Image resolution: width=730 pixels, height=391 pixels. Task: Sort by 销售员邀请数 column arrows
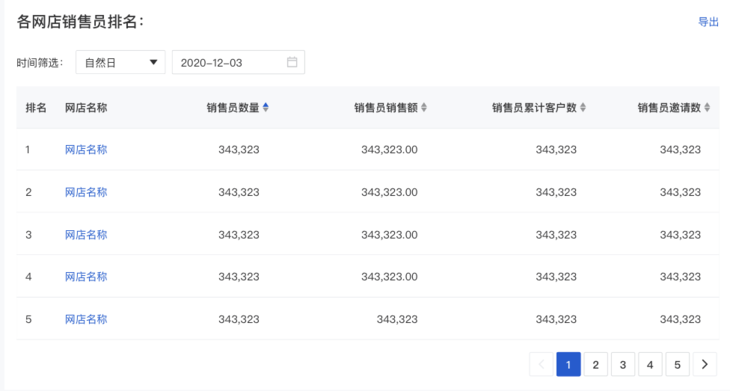point(707,108)
